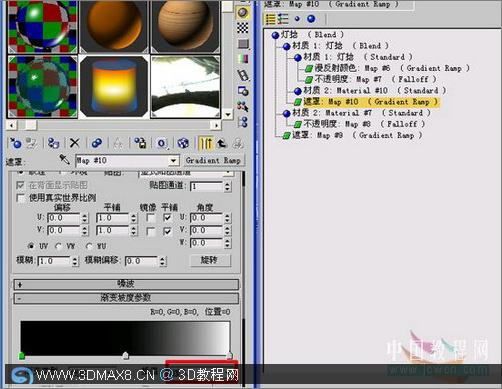Click Assign Material to Selection icon

53,143
